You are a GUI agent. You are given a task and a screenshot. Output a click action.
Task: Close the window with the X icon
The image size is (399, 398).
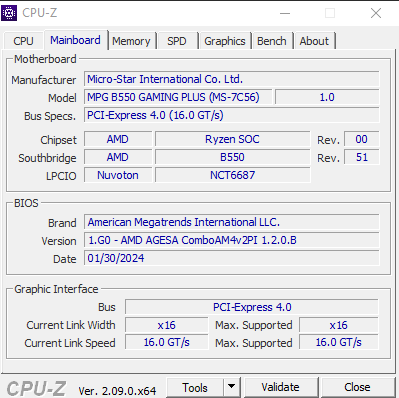(x=376, y=13)
